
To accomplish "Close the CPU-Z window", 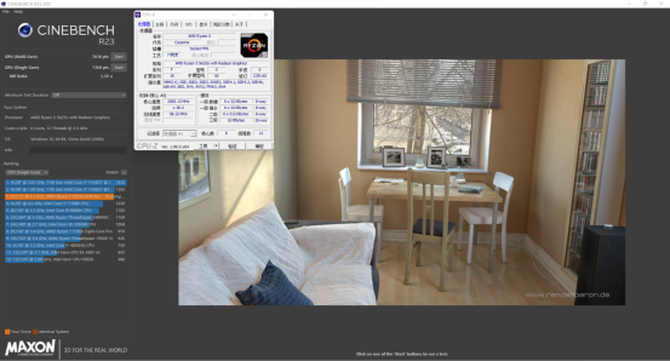I will pyautogui.click(x=266, y=15).
